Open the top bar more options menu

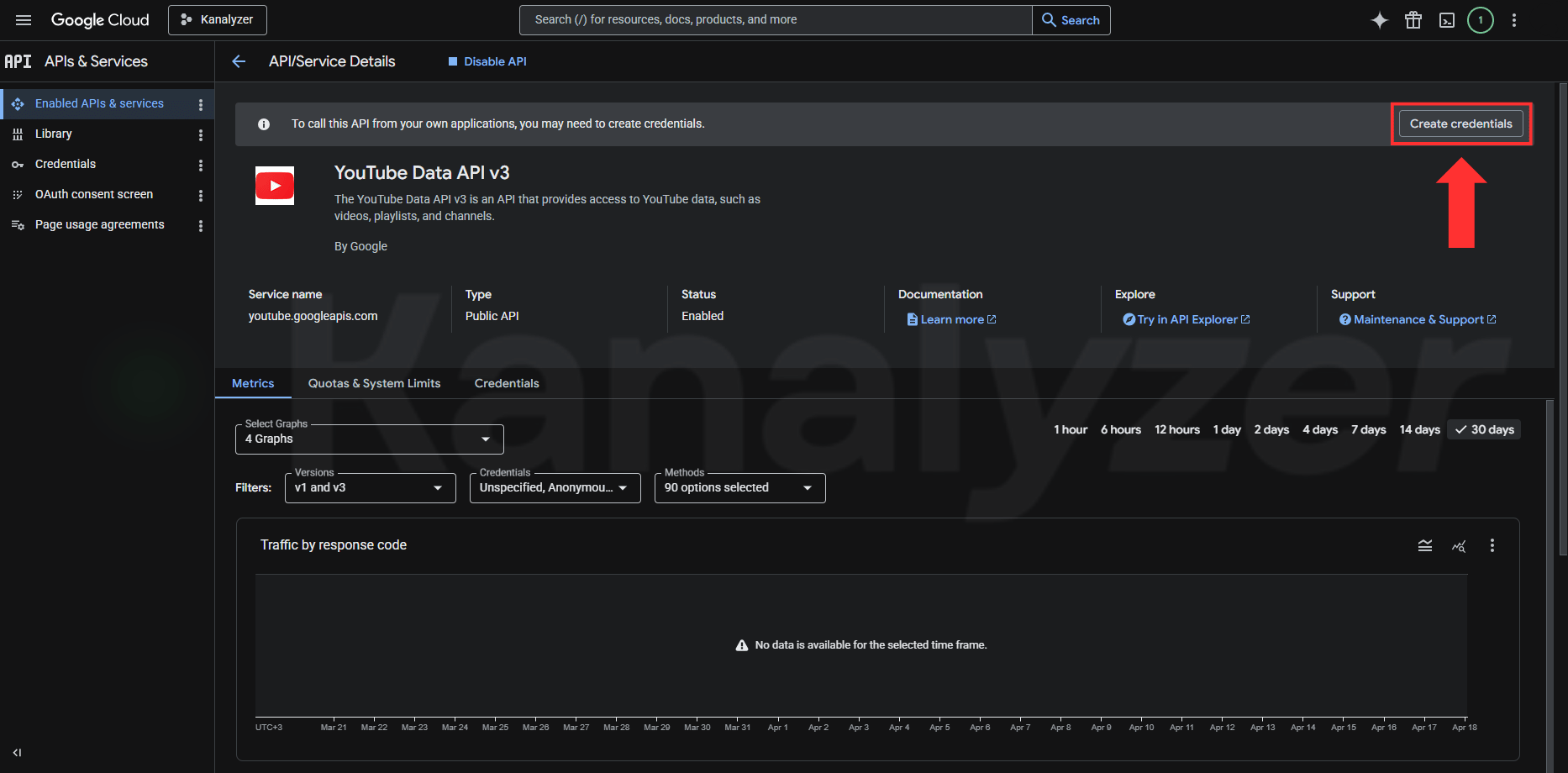pos(1514,20)
